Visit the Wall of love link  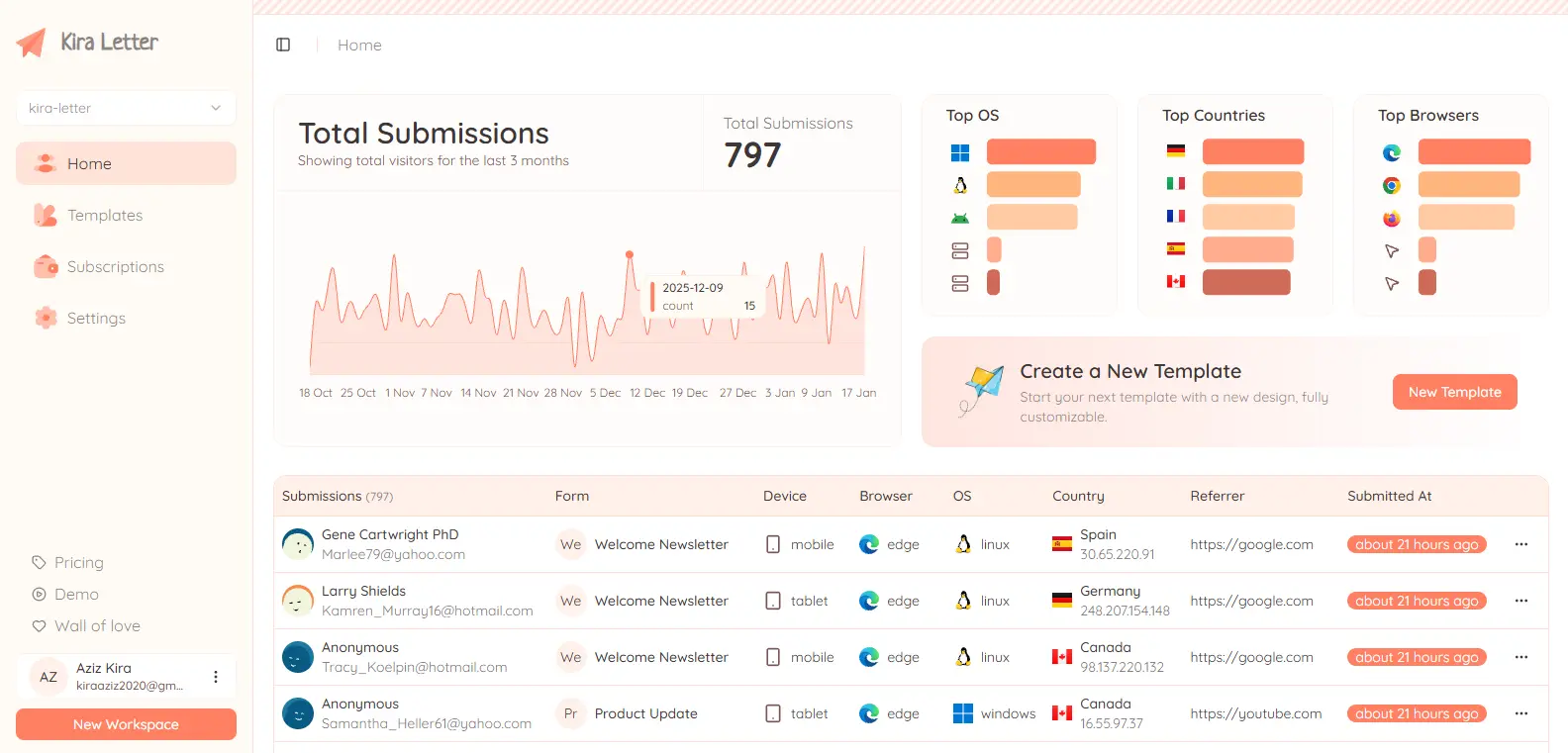(97, 625)
